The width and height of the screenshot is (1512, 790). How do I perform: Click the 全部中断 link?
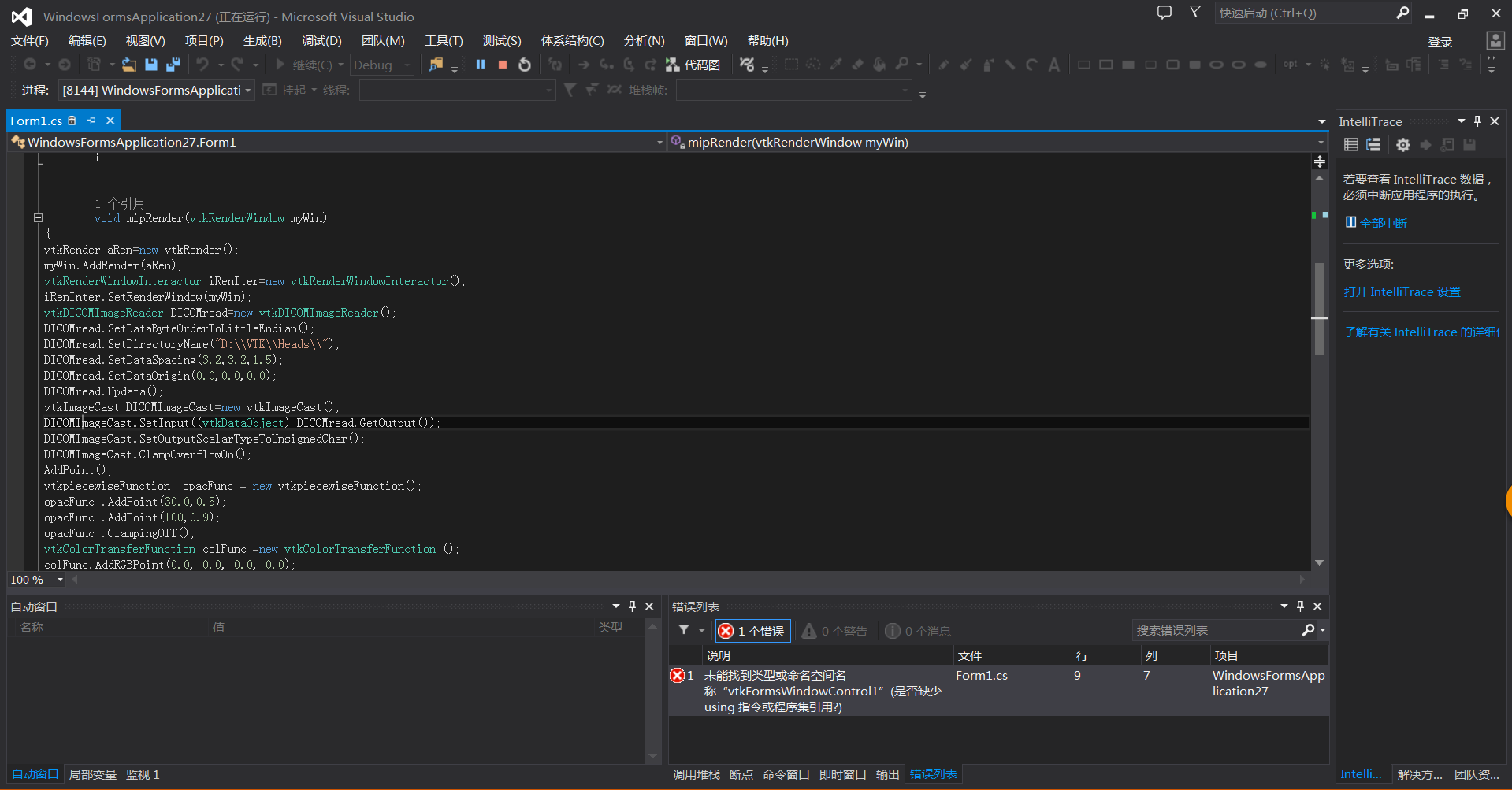coord(1384,223)
